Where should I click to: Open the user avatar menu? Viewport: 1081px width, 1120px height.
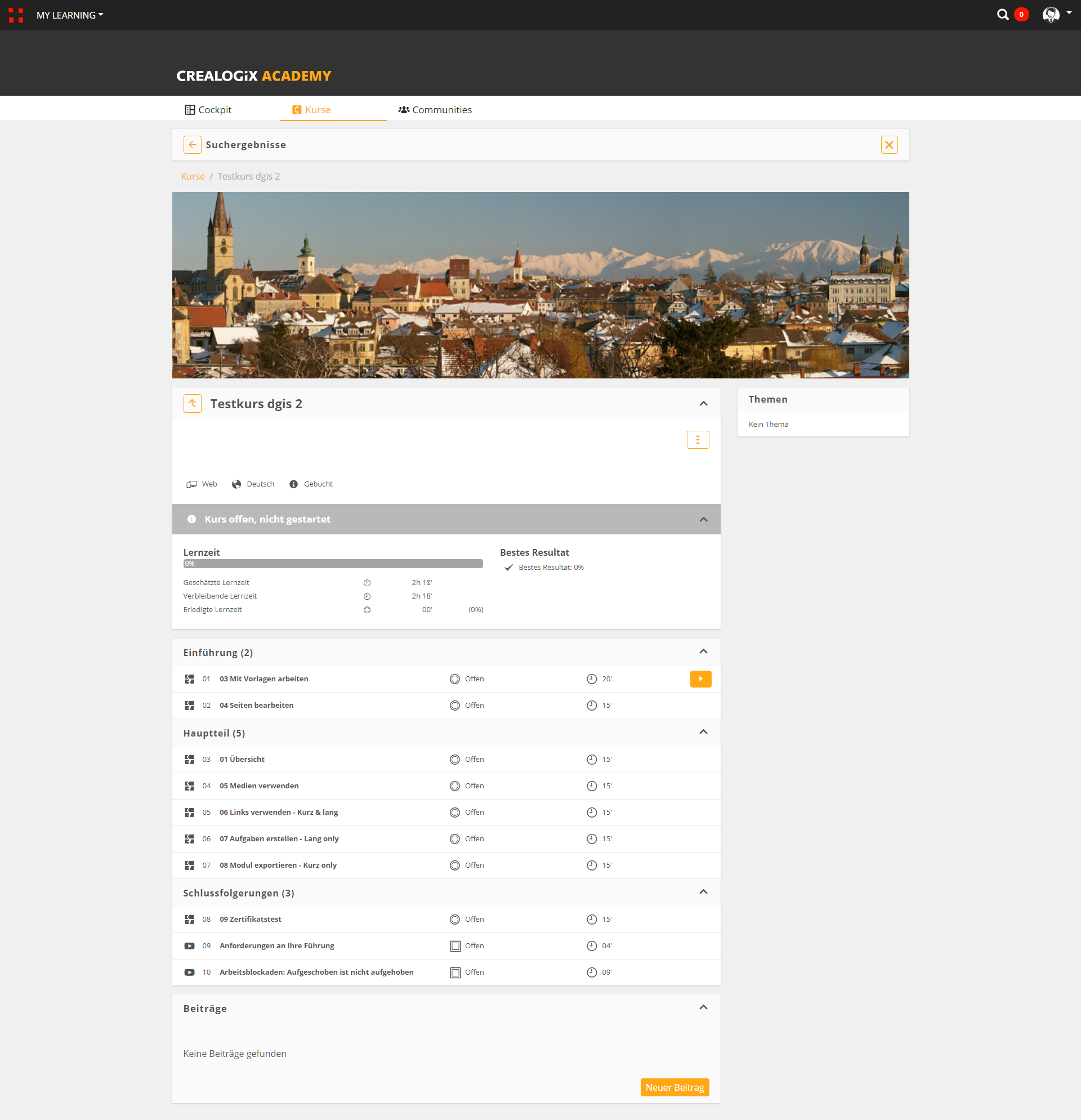[1051, 15]
